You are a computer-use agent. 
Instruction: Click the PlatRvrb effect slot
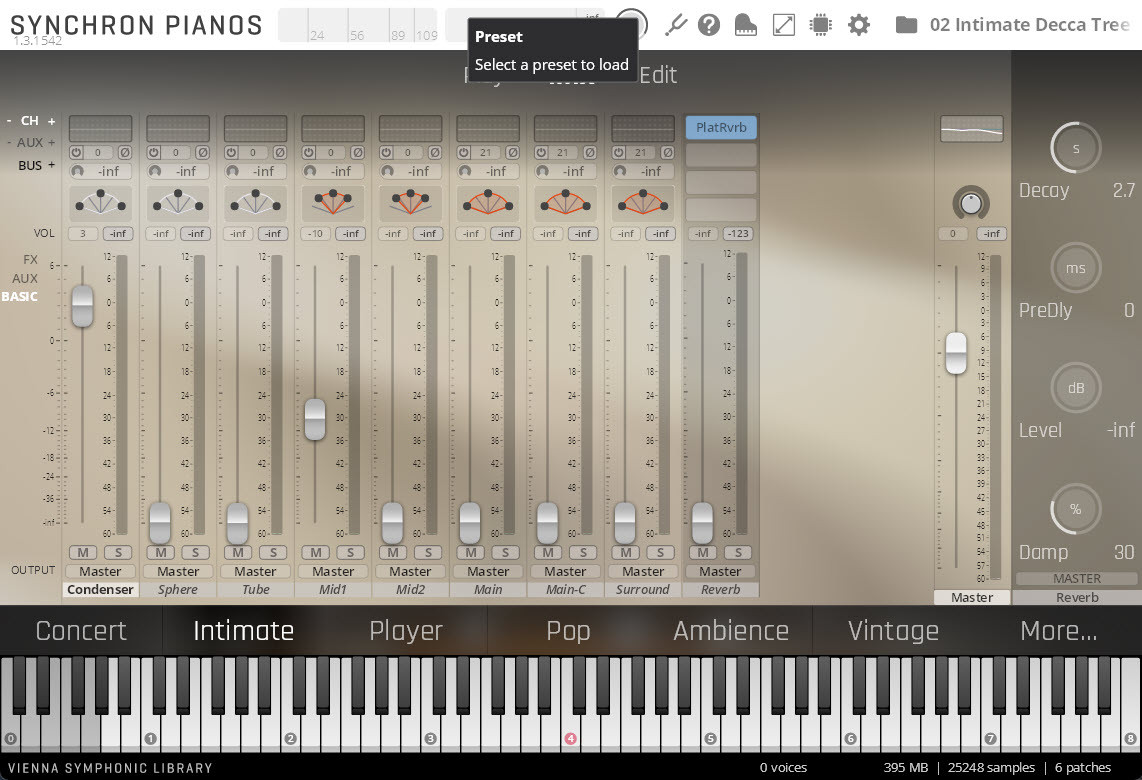[721, 127]
